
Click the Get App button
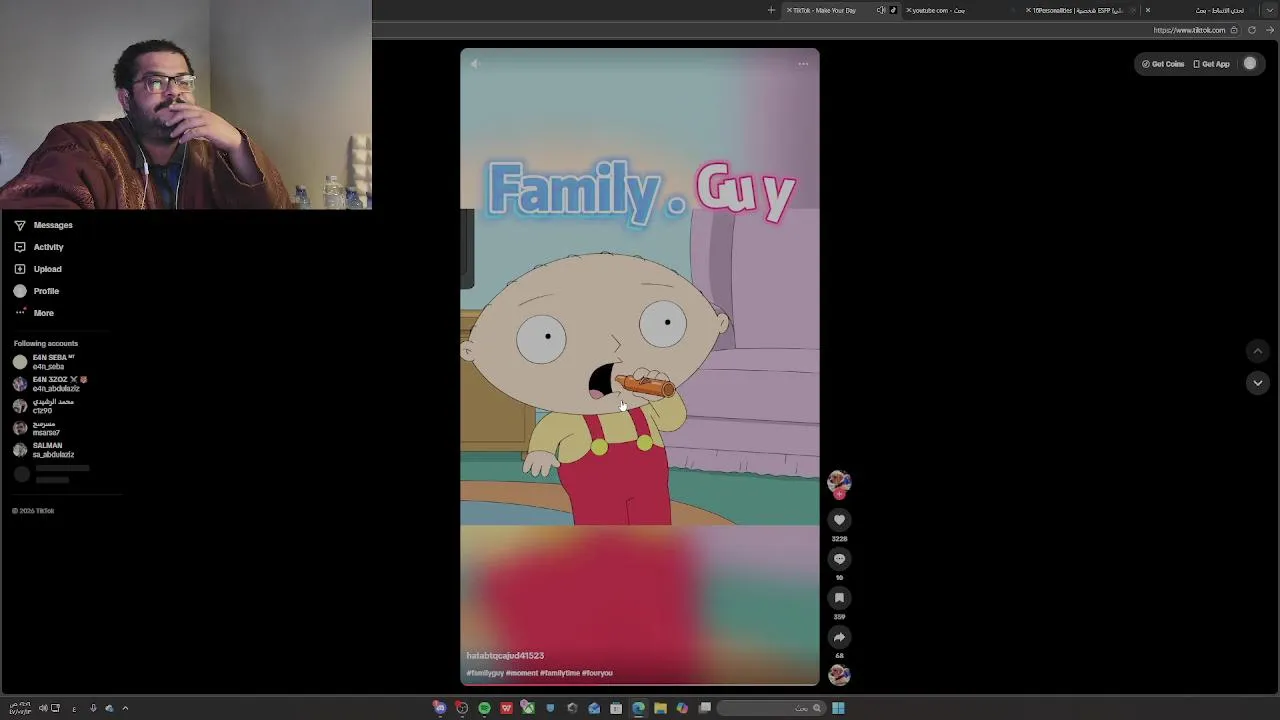pos(1211,64)
